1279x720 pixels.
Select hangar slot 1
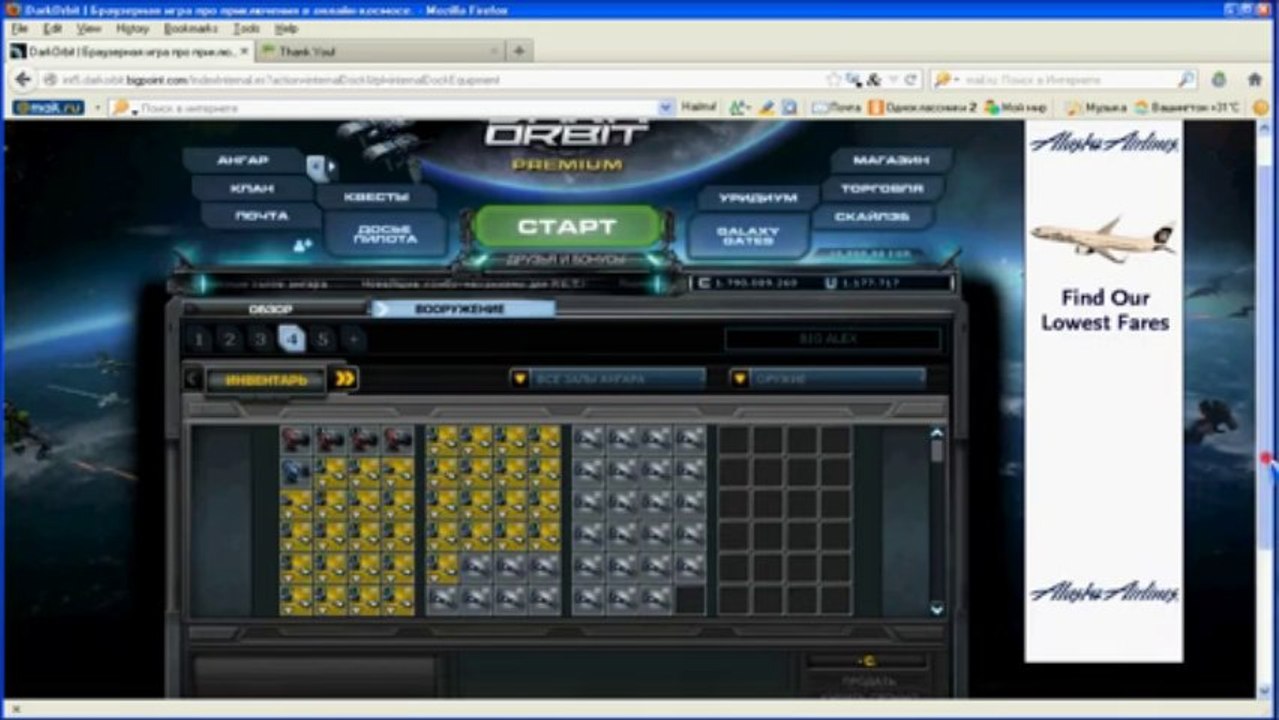click(x=198, y=339)
